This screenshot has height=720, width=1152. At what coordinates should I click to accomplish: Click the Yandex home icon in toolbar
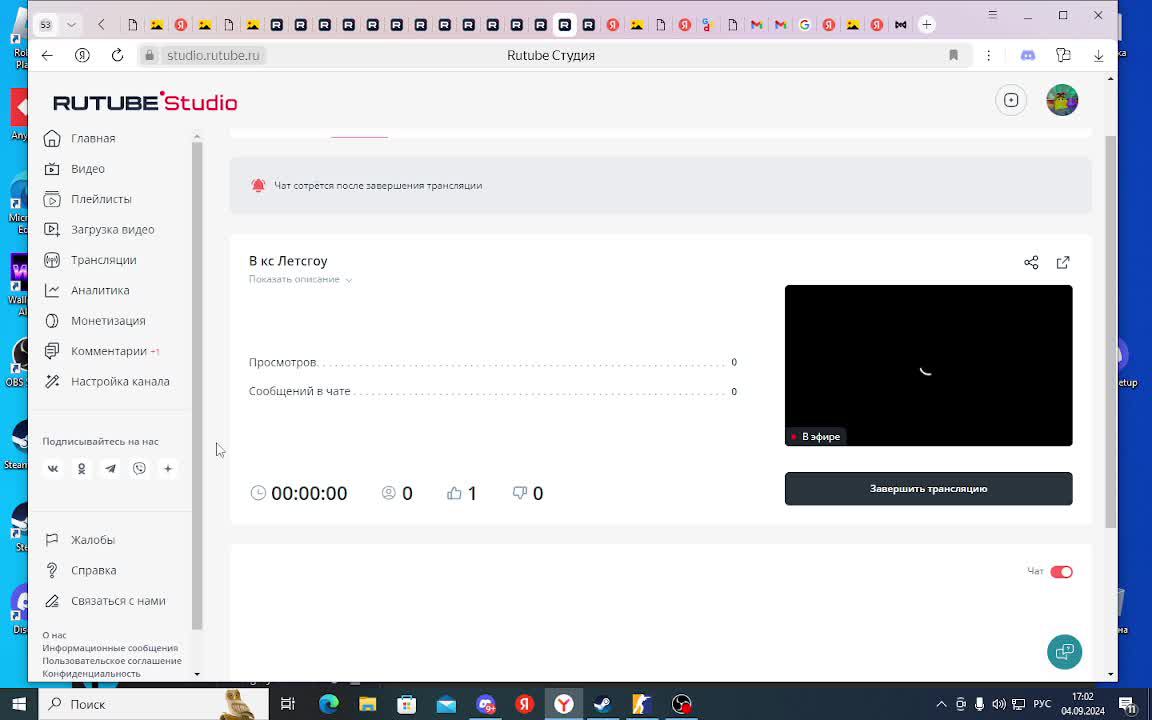(82, 55)
